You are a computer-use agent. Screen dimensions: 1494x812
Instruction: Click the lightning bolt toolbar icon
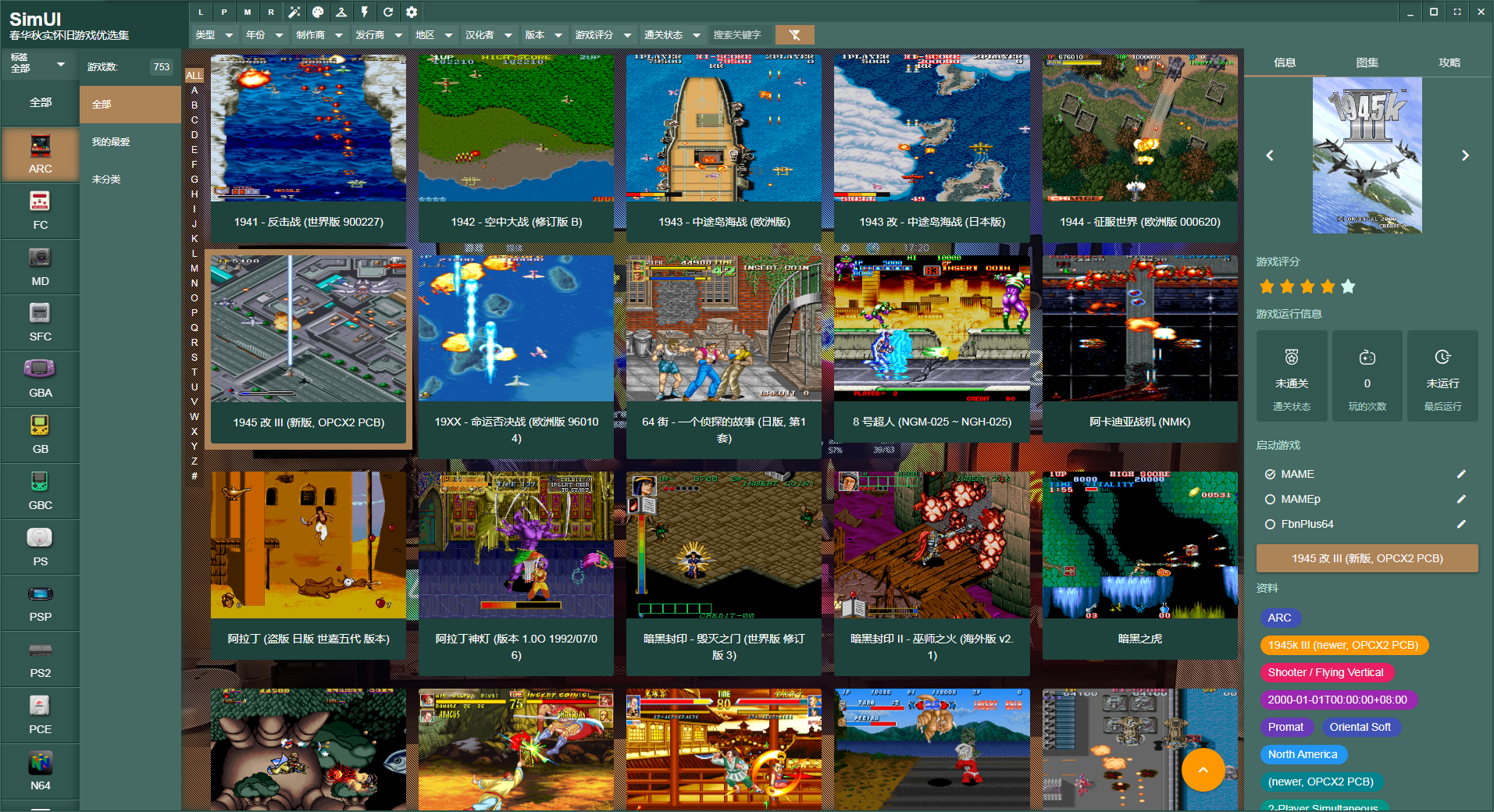365,12
